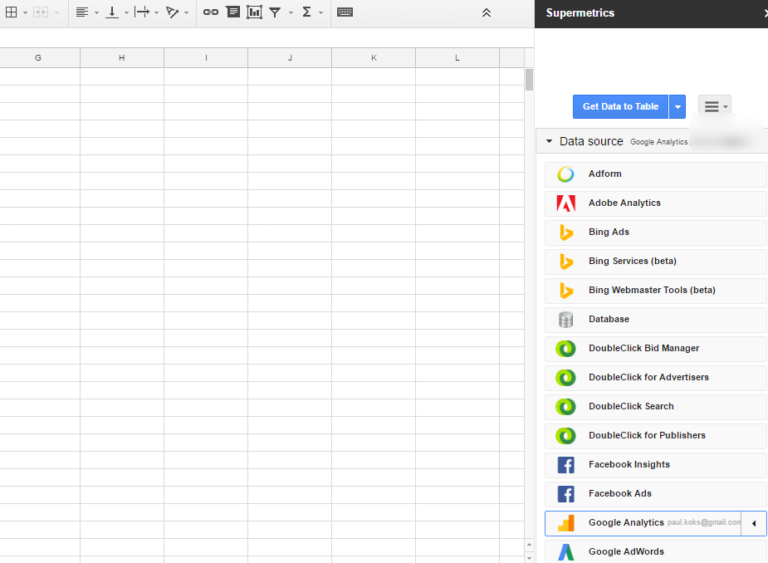Expand text rotation dropdown arrow
768x563 pixels.
click(186, 13)
